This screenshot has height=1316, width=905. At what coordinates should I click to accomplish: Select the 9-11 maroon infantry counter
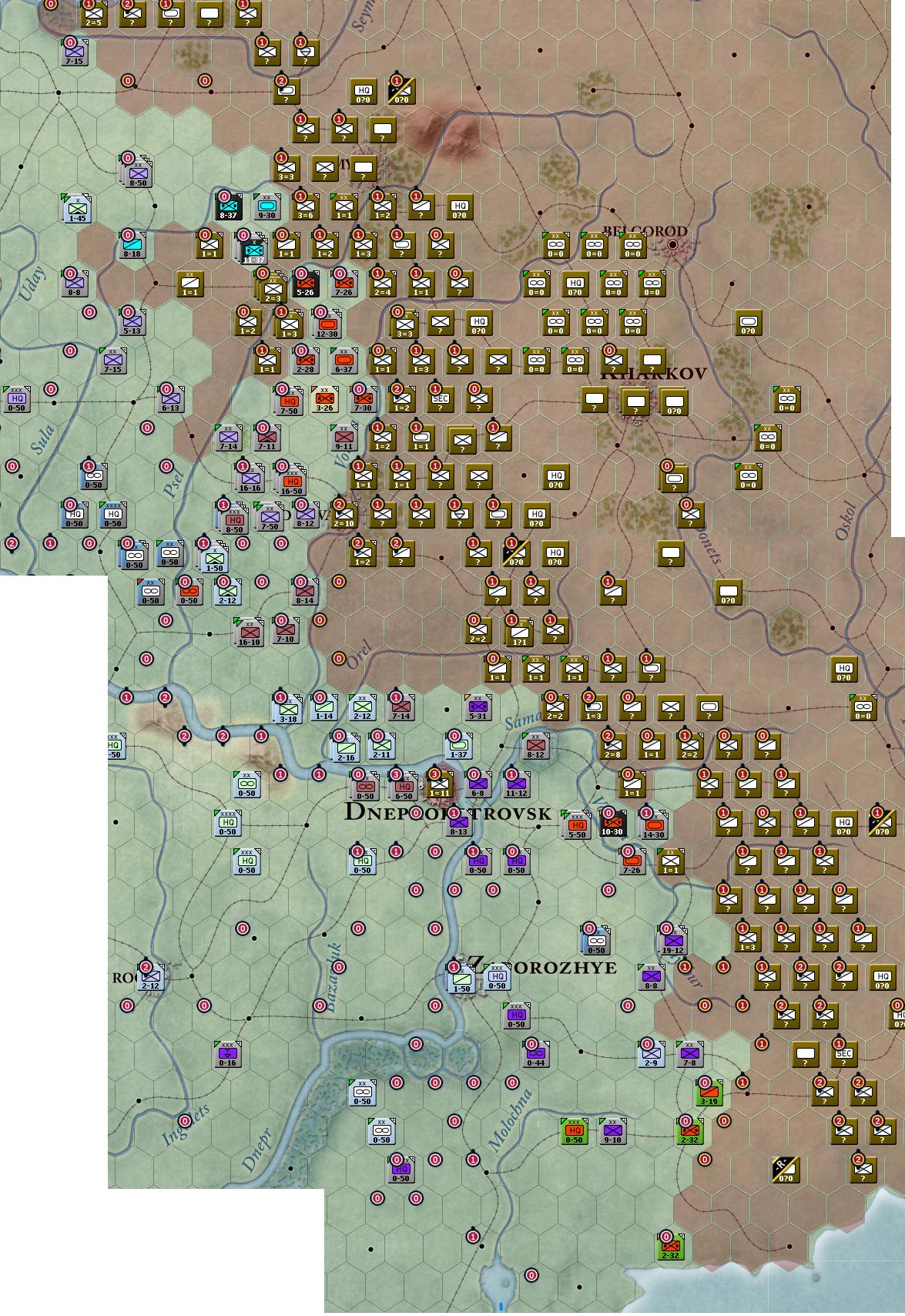pyautogui.click(x=344, y=438)
